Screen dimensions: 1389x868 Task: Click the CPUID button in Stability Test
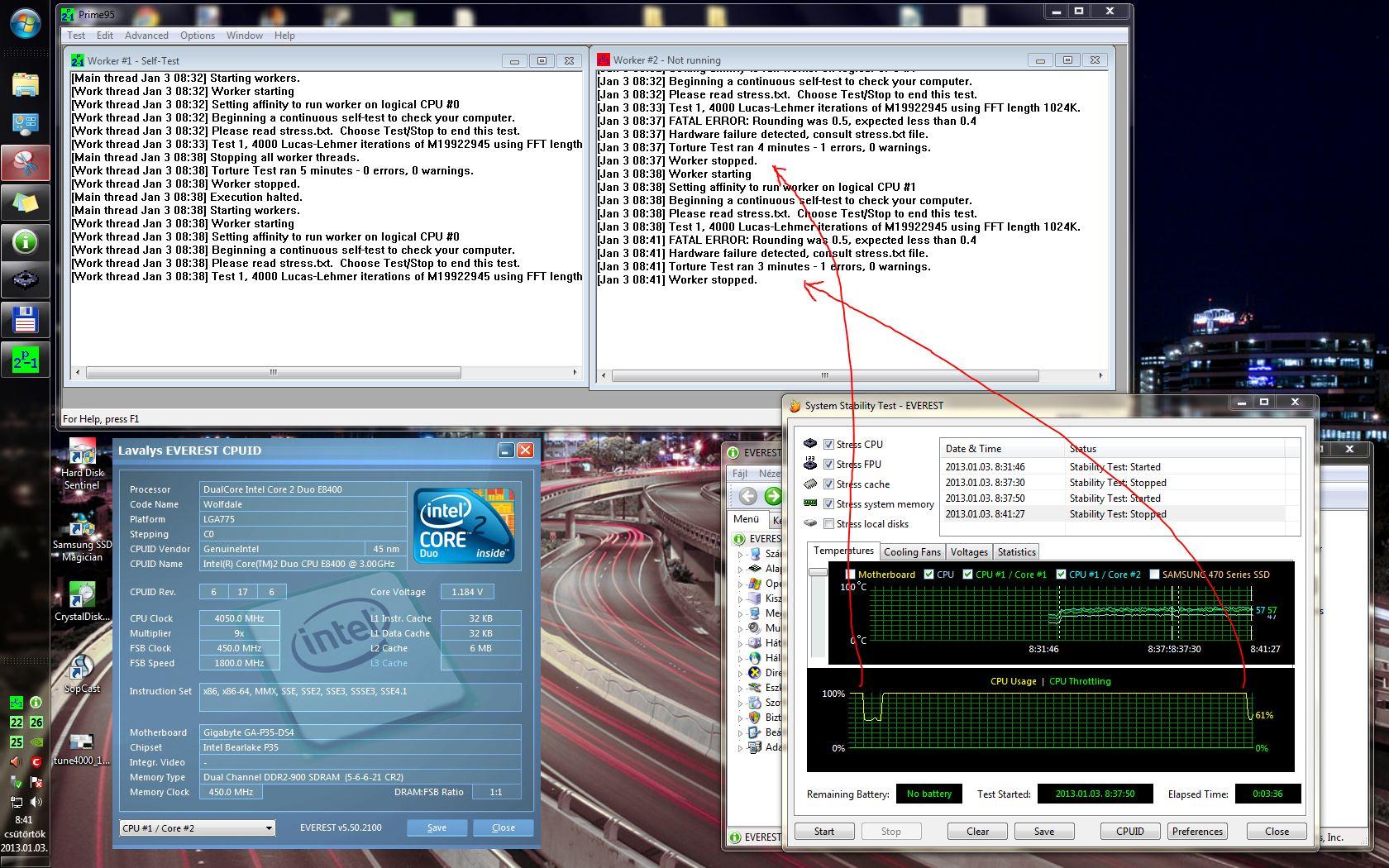point(1130,832)
